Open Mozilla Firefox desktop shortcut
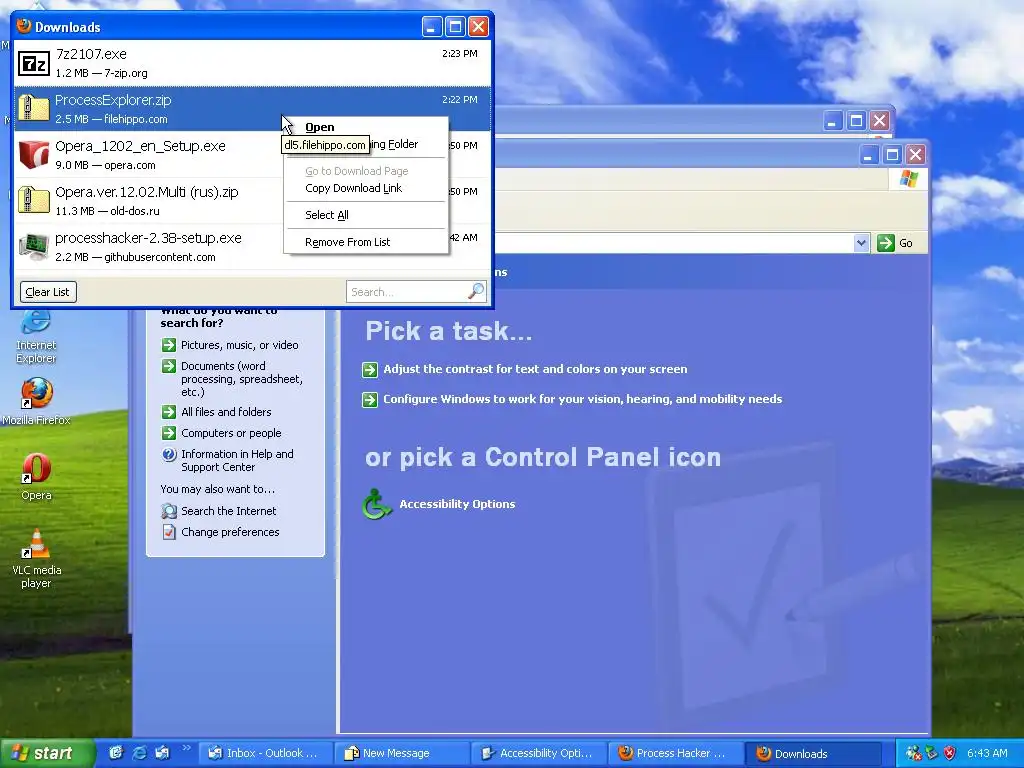Image resolution: width=1024 pixels, height=768 pixels. [36, 402]
